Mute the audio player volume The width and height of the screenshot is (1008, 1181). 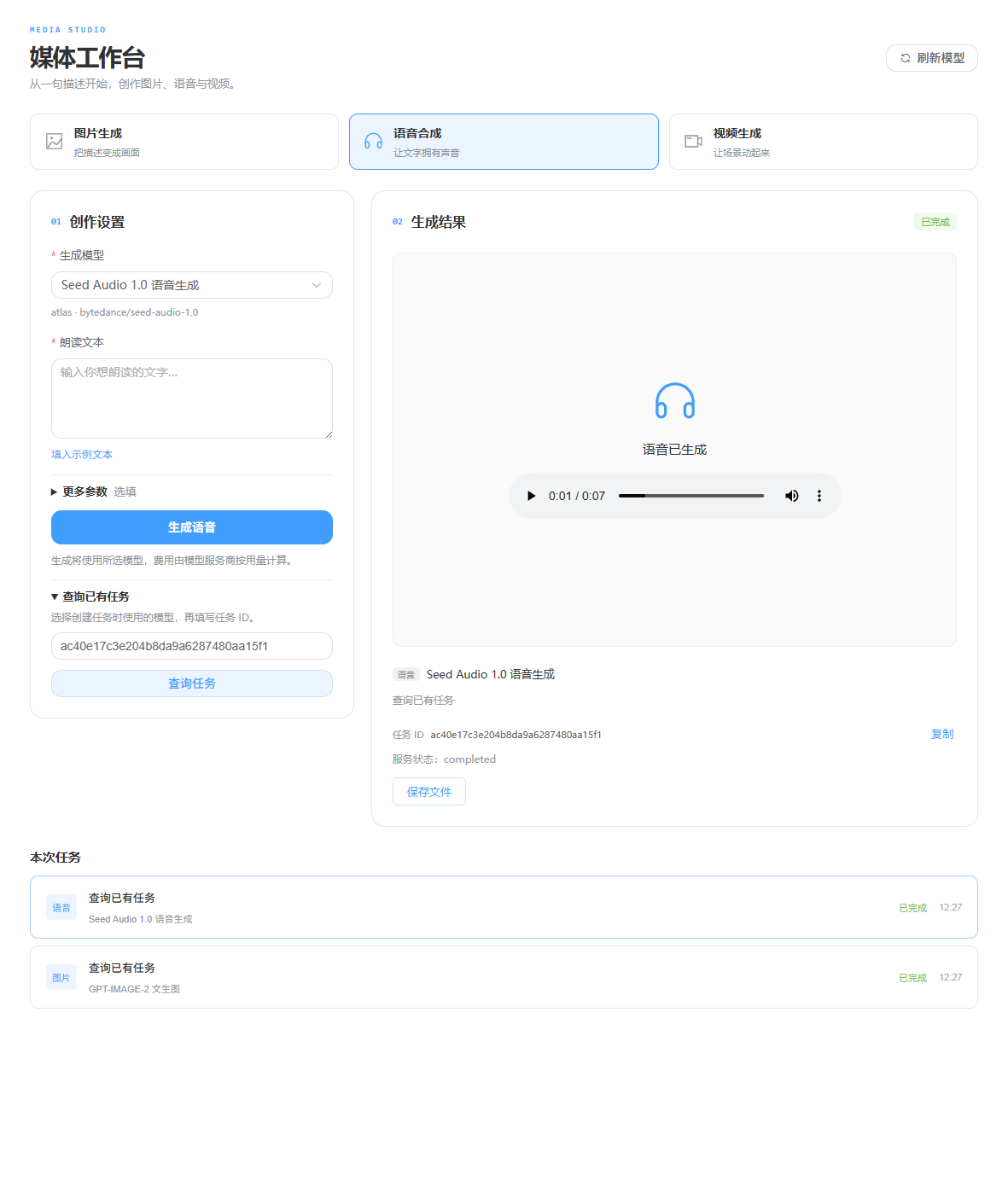click(x=792, y=496)
